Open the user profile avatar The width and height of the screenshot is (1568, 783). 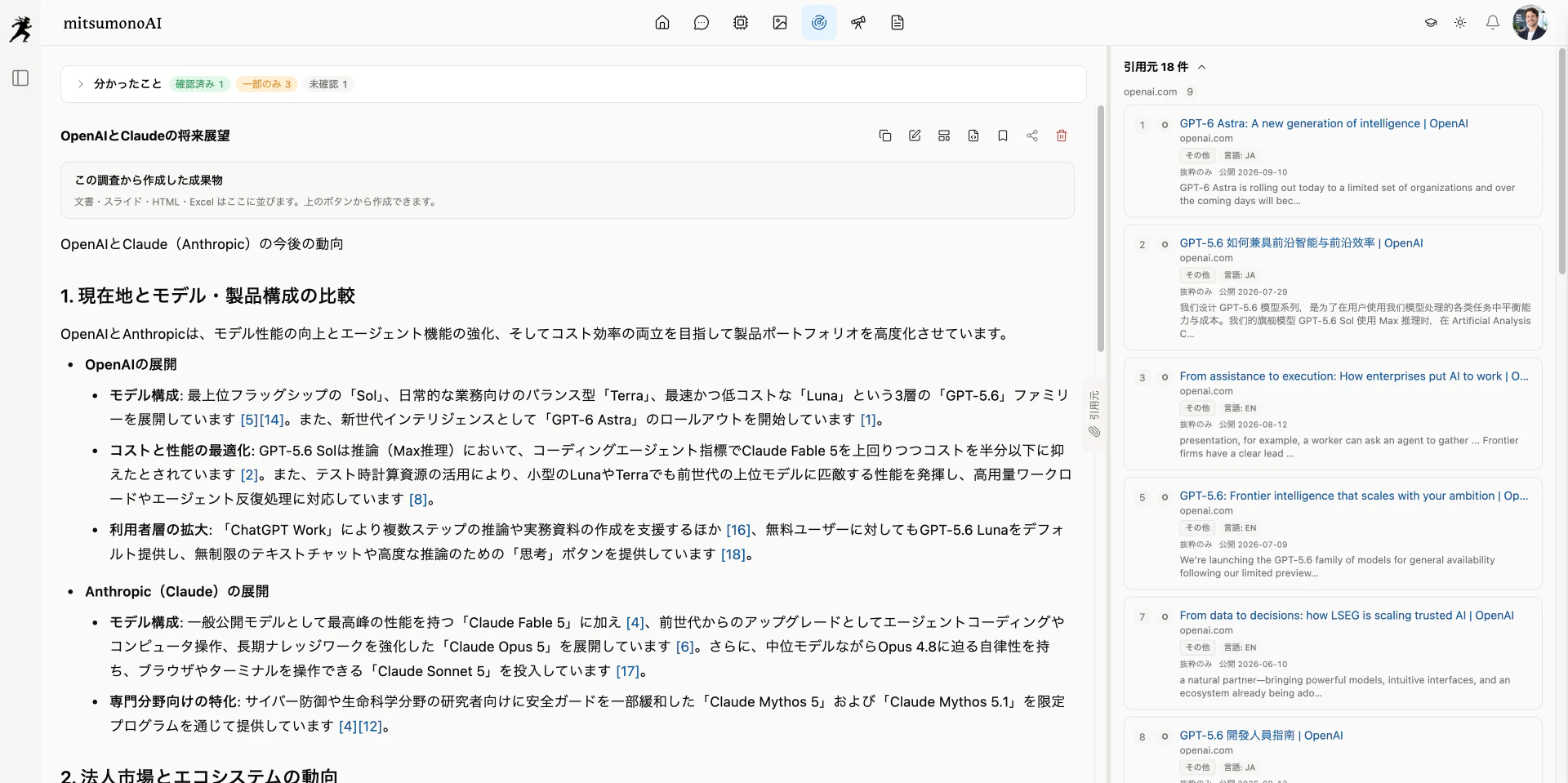[x=1530, y=23]
